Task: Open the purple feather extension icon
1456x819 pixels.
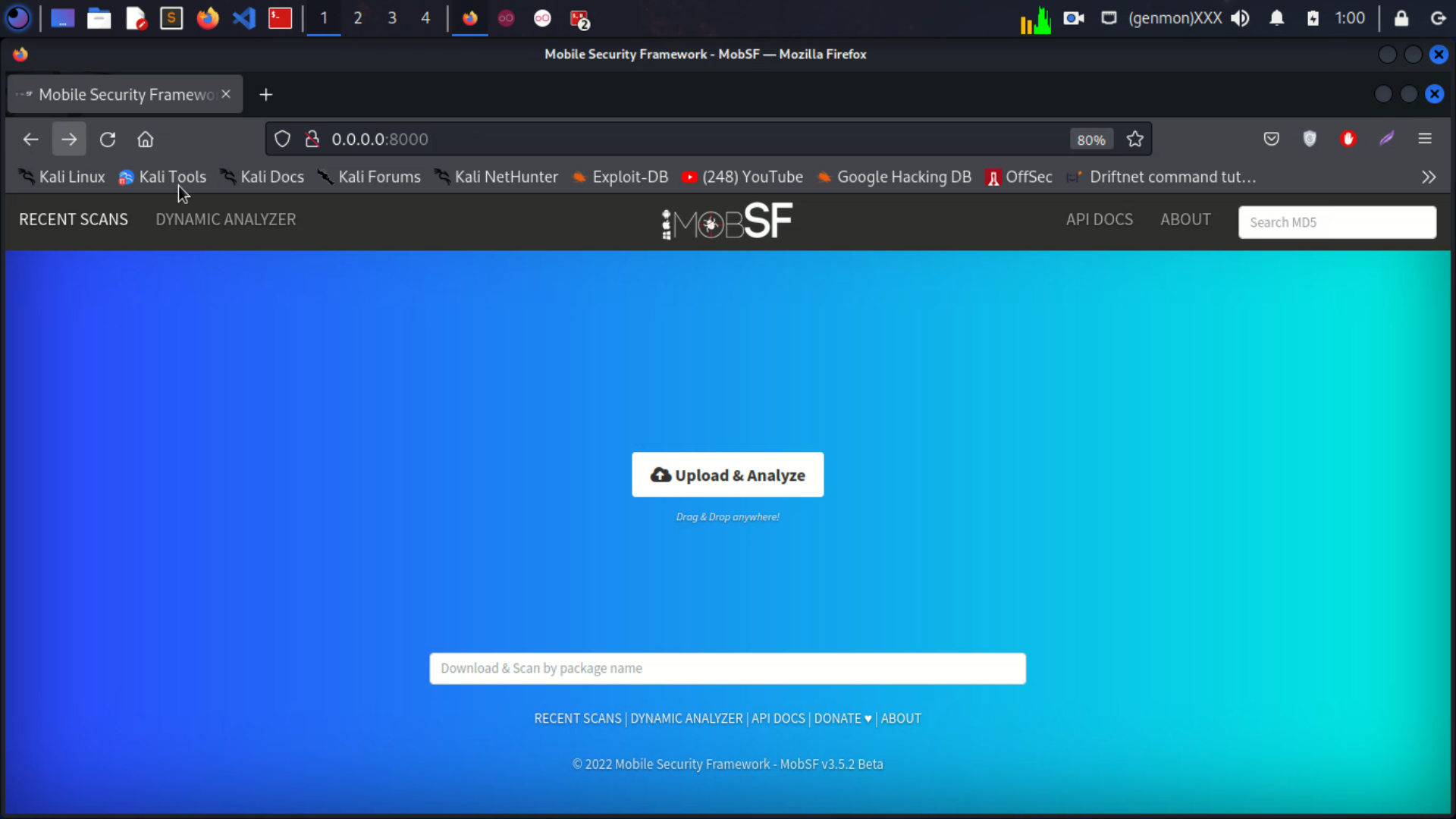Action: [1387, 139]
